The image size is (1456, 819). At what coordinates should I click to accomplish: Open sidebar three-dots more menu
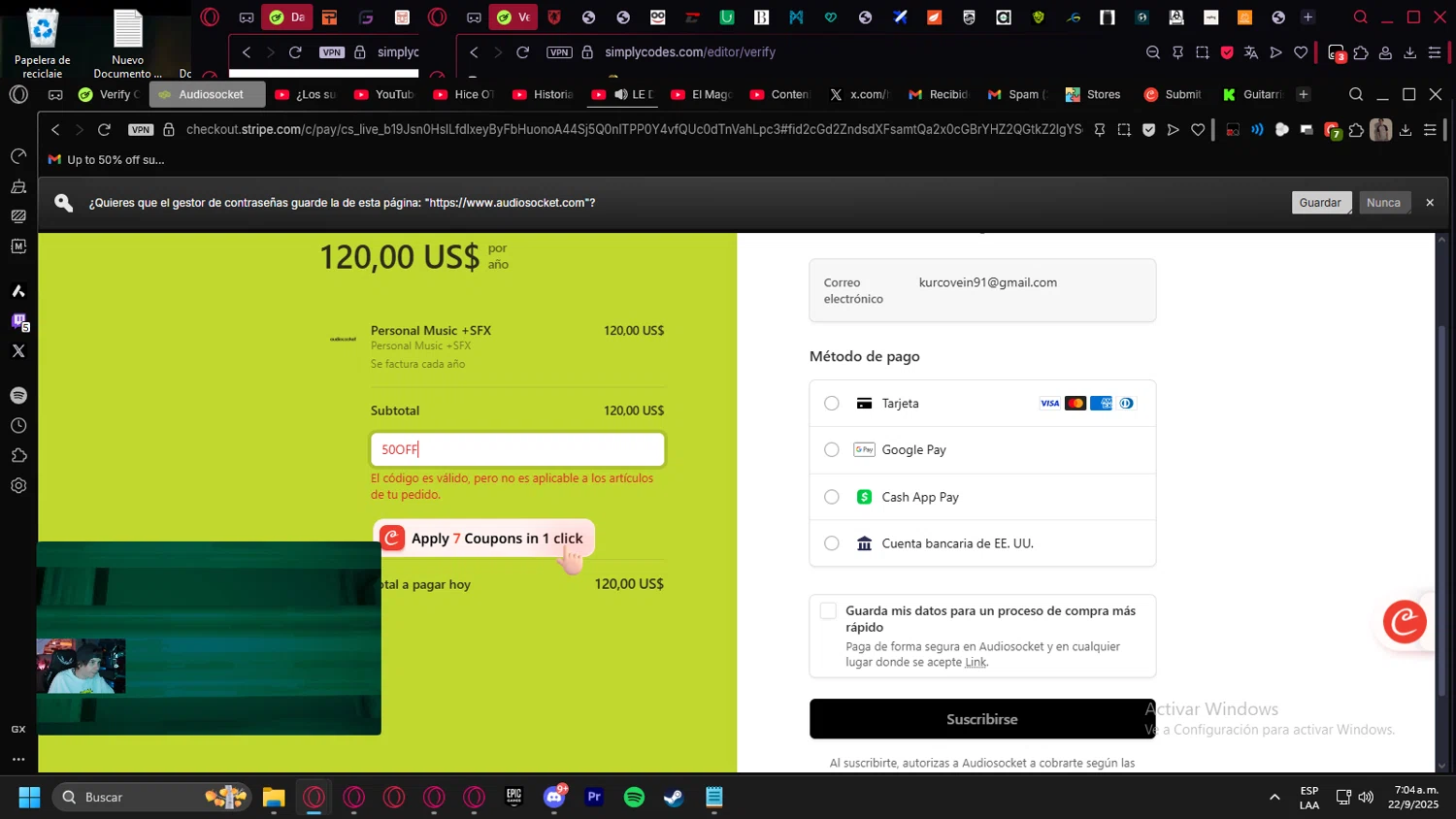click(x=18, y=760)
